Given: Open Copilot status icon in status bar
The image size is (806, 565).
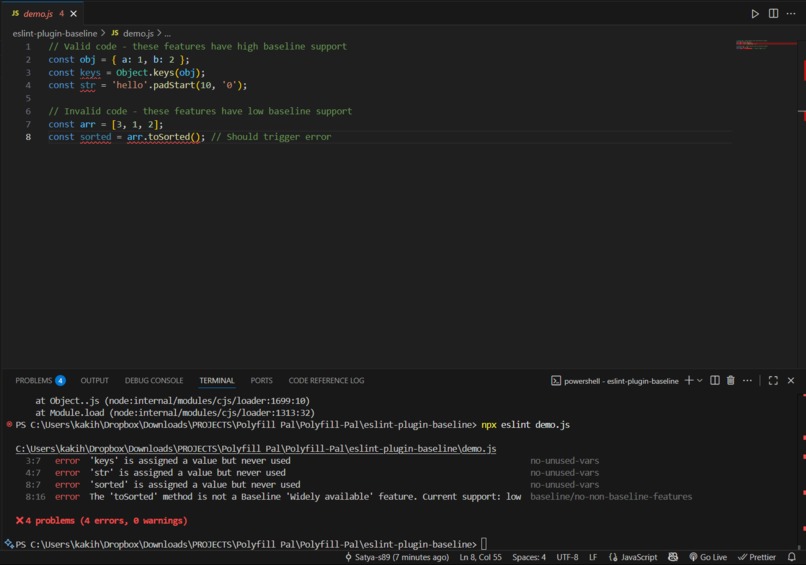Looking at the screenshot, I should (x=673, y=557).
